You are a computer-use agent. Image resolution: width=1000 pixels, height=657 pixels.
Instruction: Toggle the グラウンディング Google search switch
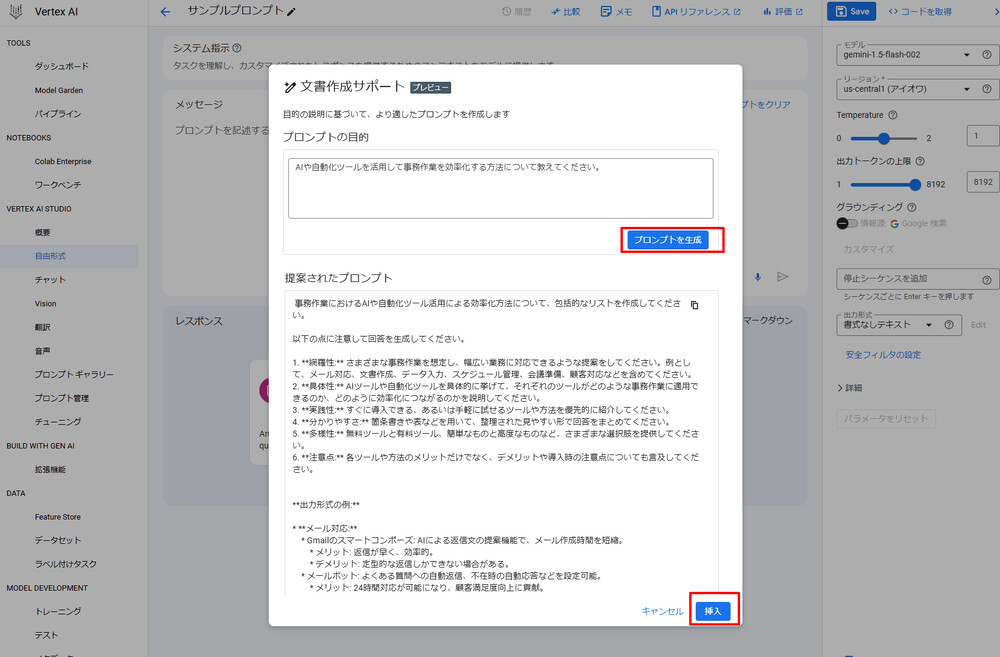pyautogui.click(x=846, y=223)
